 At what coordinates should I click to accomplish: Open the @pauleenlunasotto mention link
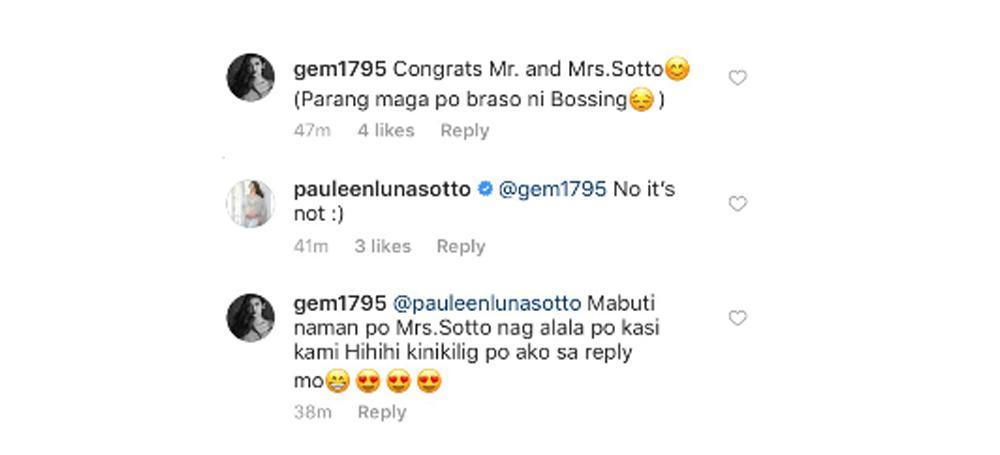click(490, 301)
